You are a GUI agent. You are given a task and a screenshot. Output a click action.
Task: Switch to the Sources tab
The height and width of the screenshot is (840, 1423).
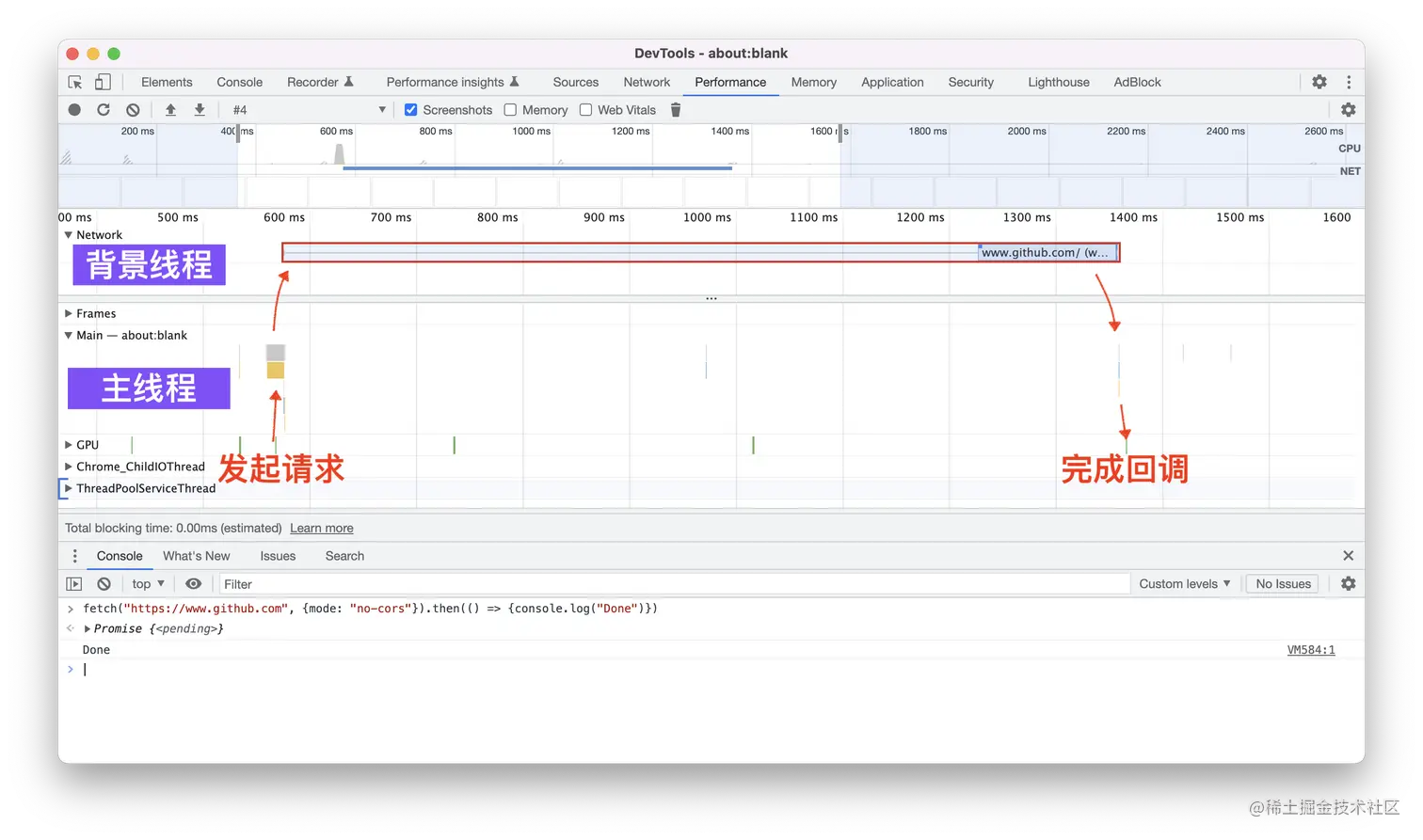click(576, 82)
